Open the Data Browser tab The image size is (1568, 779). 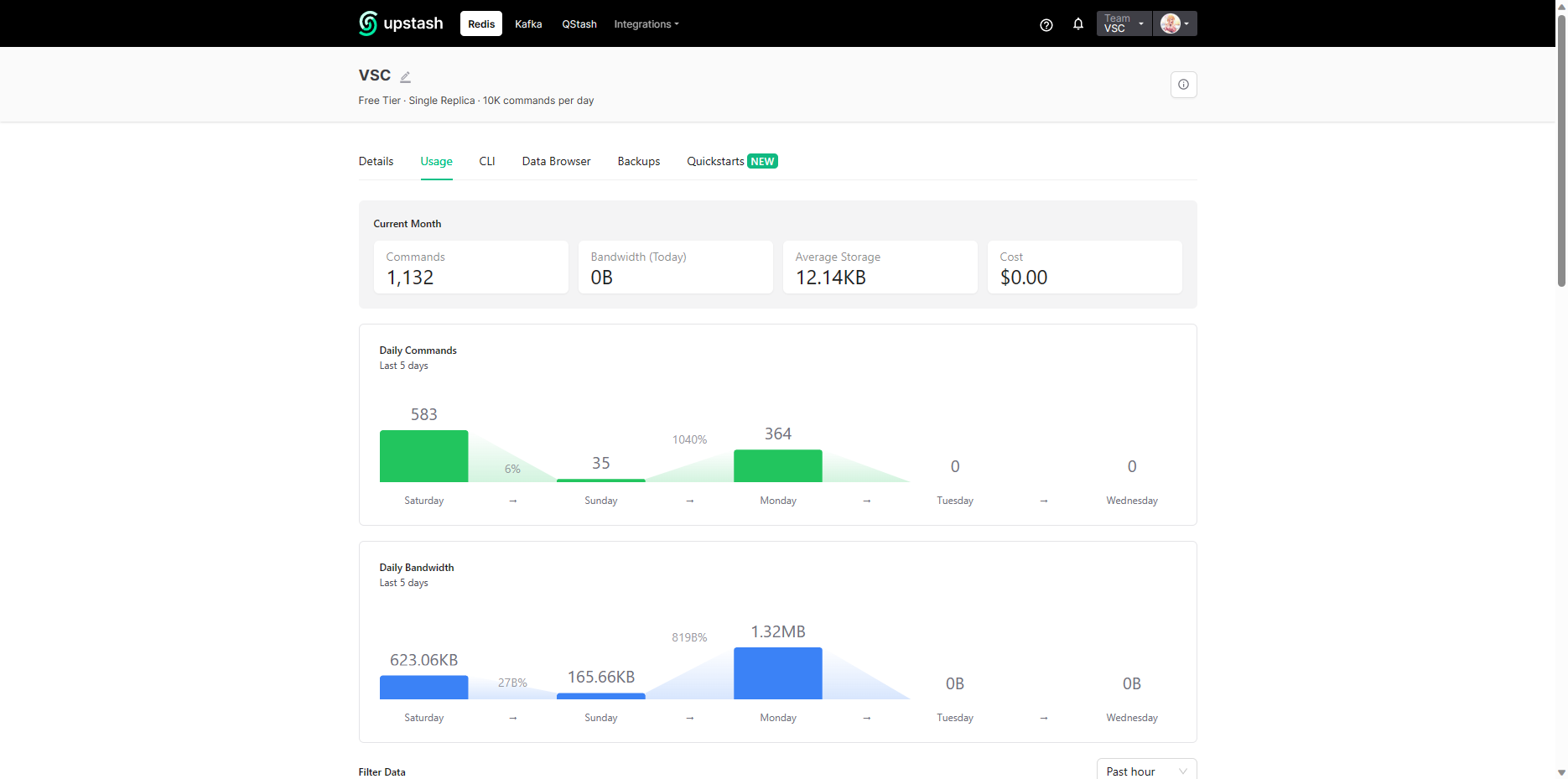(x=556, y=161)
